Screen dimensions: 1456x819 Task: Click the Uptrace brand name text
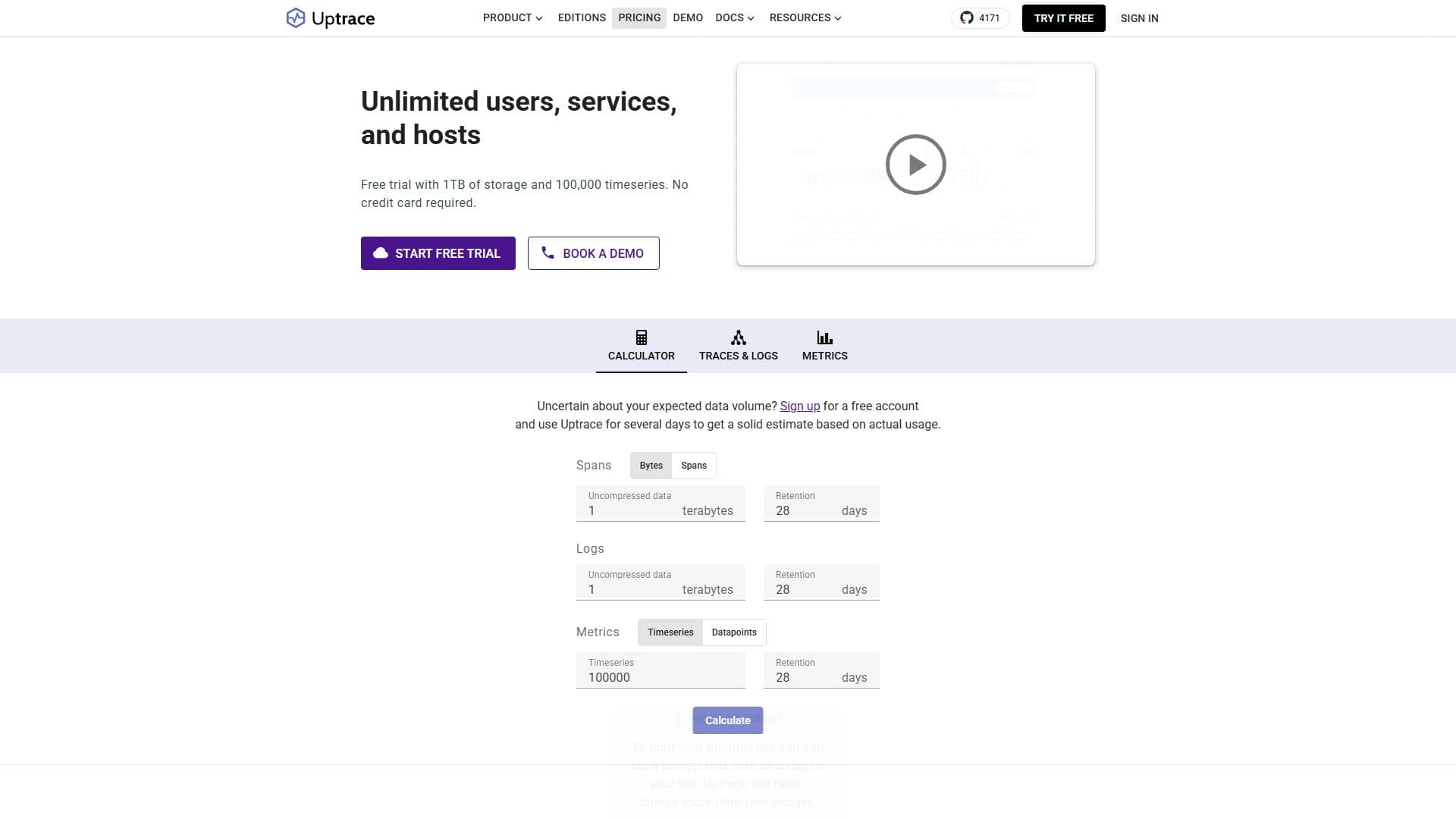click(x=343, y=19)
